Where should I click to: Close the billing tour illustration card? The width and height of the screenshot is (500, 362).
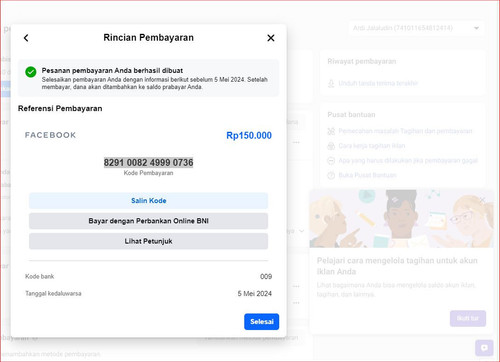pos(482,200)
